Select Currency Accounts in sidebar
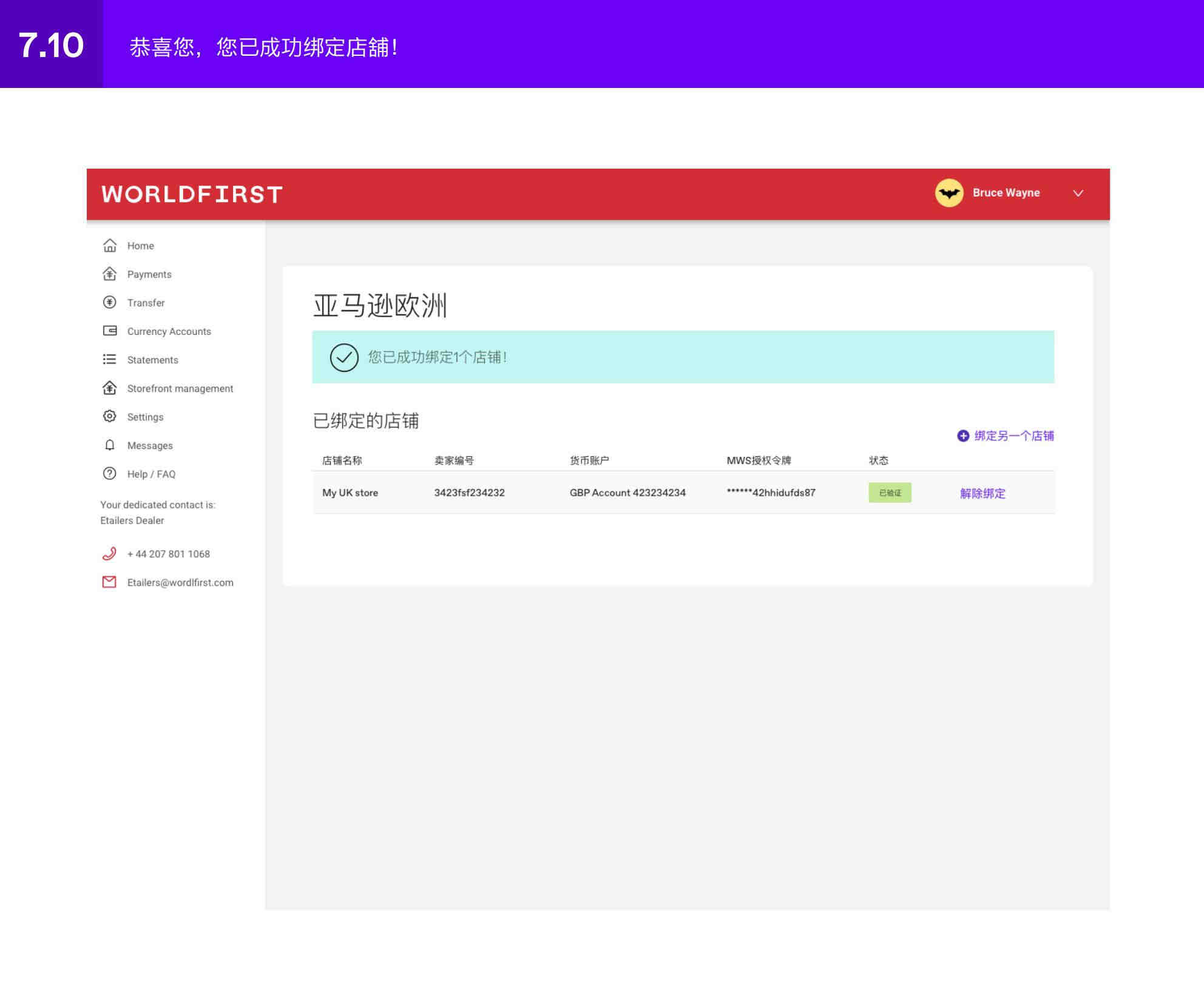 [x=169, y=331]
